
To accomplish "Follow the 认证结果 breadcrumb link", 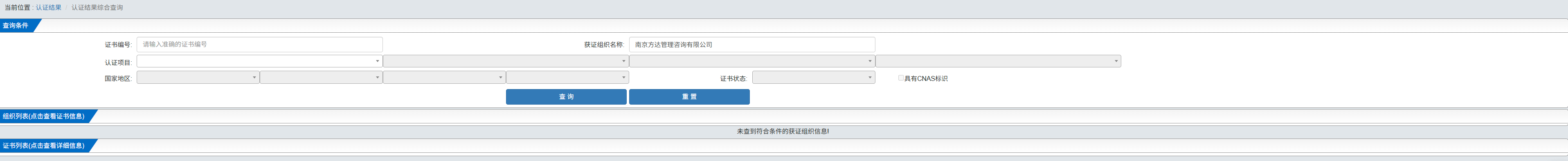I will point(49,8).
